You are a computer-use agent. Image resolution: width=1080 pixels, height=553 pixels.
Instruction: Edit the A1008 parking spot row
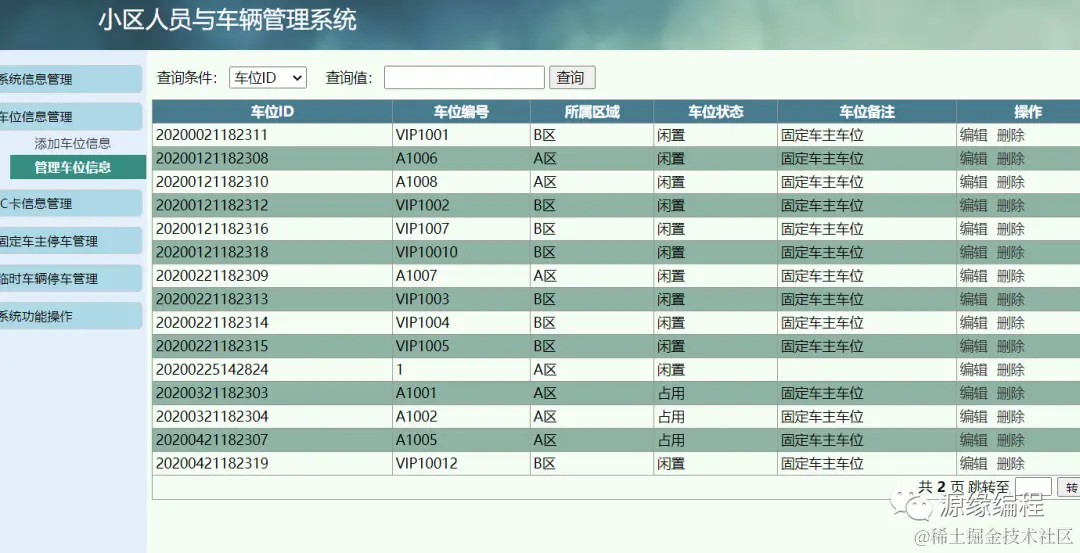[973, 182]
